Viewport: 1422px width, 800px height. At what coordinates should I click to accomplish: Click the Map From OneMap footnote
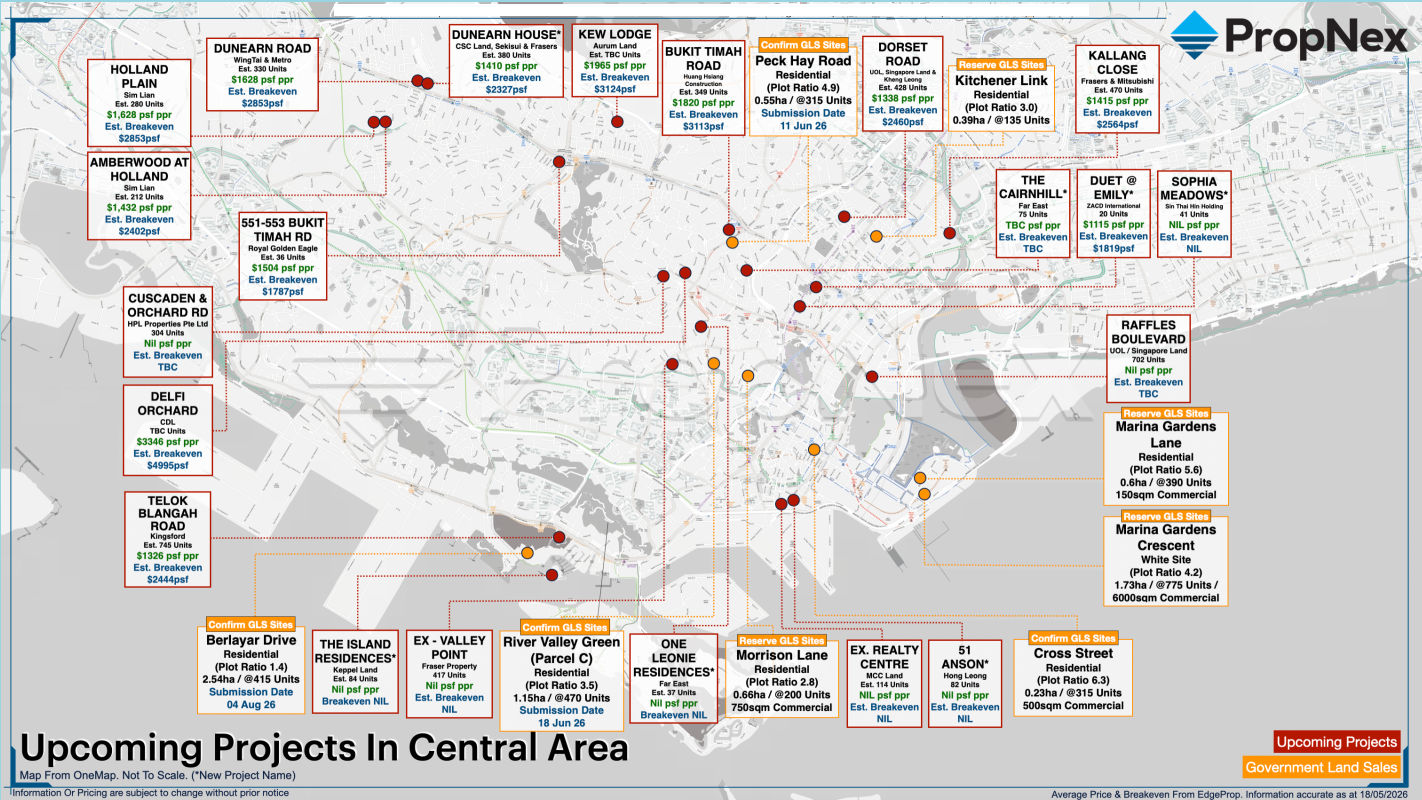pyautogui.click(x=157, y=776)
